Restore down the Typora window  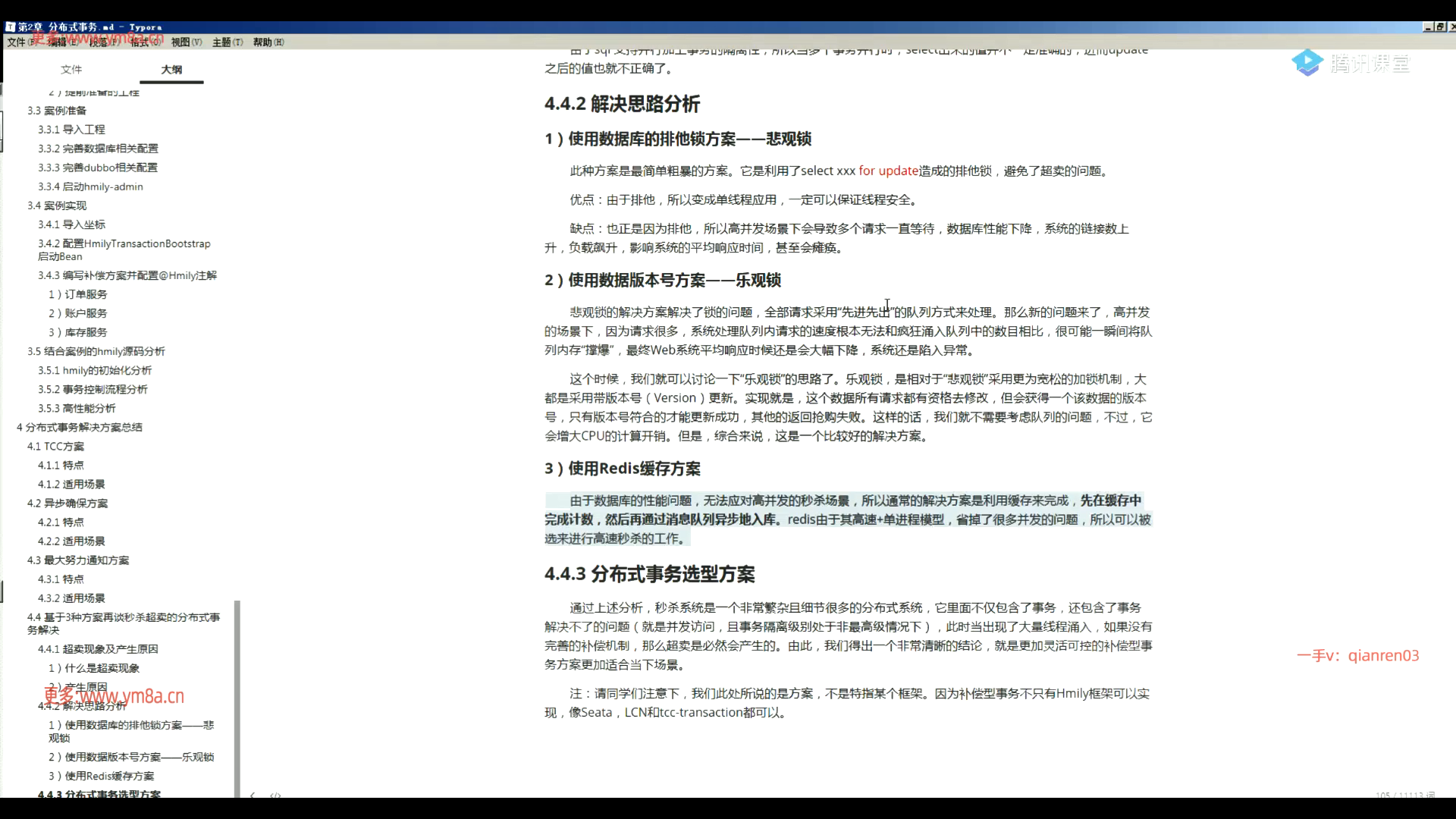[1440, 27]
